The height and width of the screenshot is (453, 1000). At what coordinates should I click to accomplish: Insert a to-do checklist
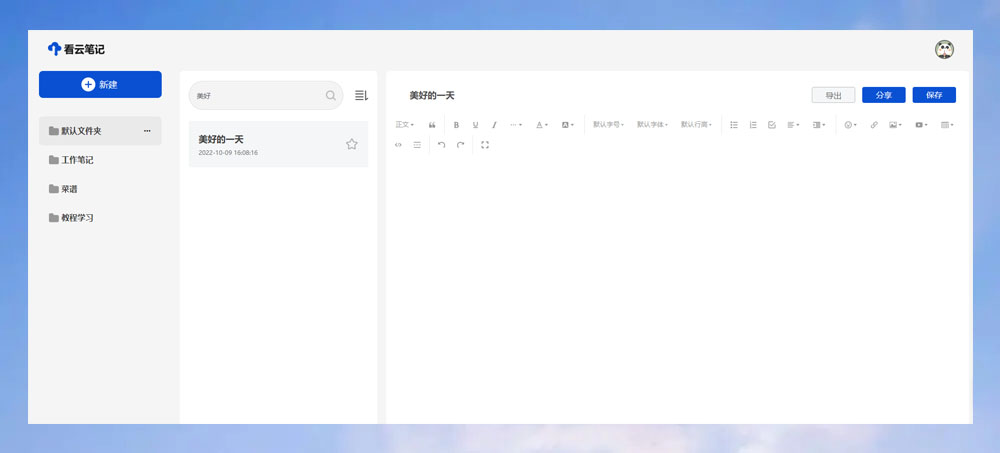[772, 125]
